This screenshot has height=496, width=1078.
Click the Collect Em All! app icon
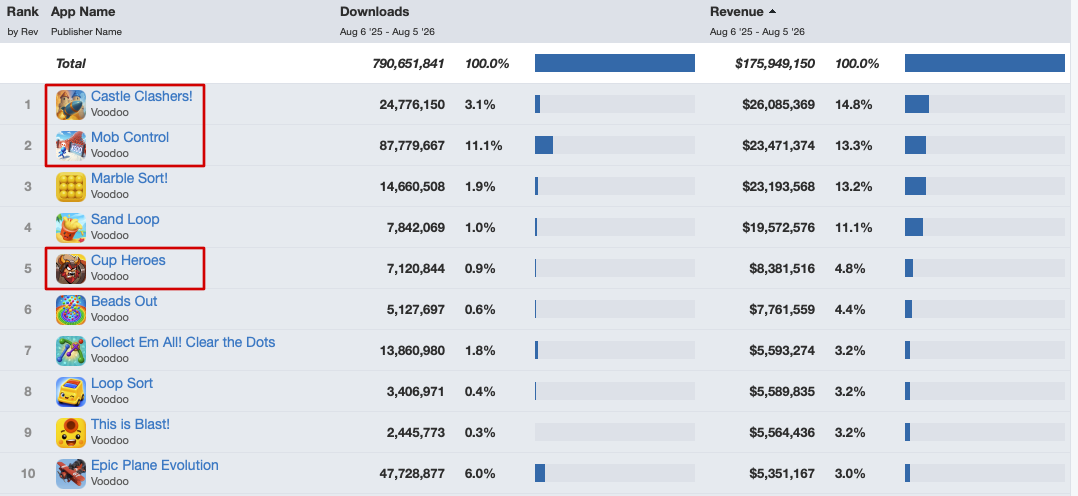[x=71, y=350]
